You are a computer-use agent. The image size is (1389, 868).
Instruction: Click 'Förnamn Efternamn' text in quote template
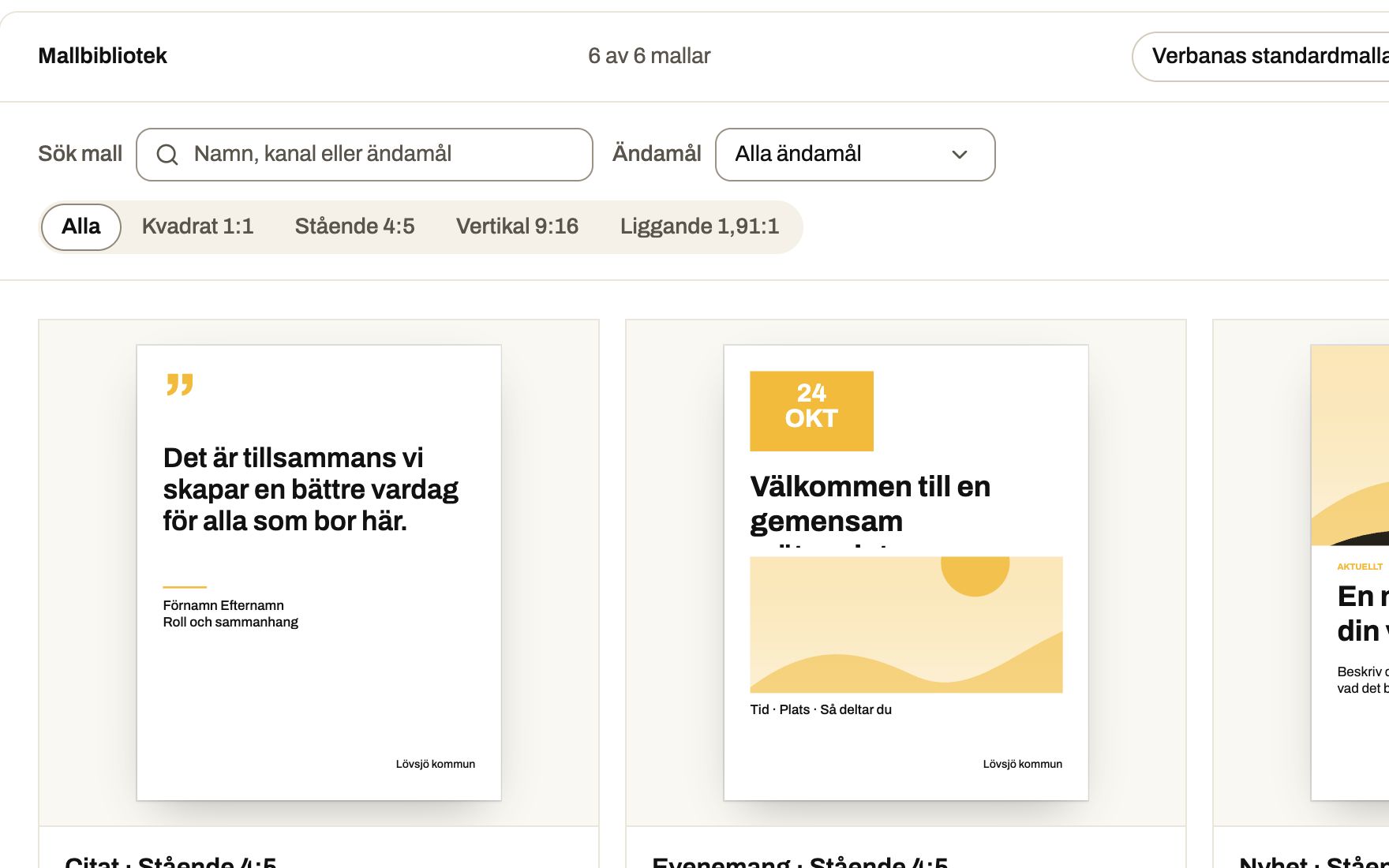pyautogui.click(x=223, y=605)
